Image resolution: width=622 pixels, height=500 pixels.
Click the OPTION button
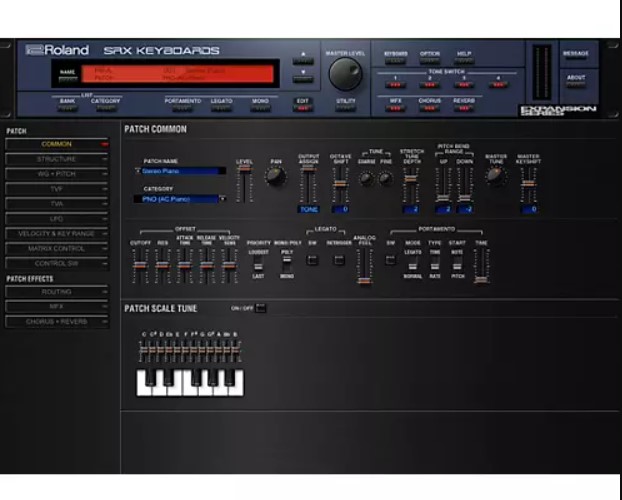430,61
